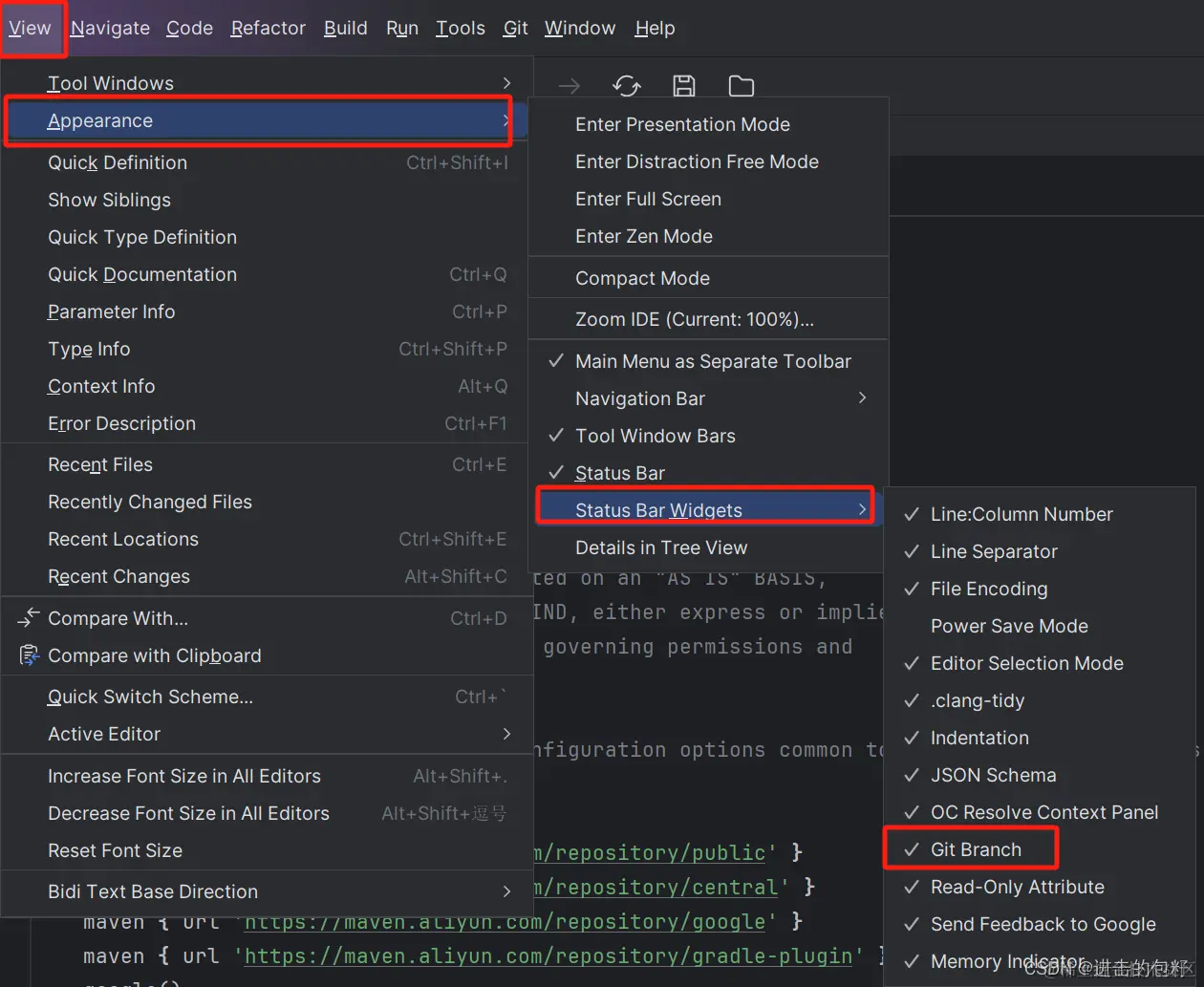
Task: Toggle JSON Schema widget
Action: (1040, 775)
